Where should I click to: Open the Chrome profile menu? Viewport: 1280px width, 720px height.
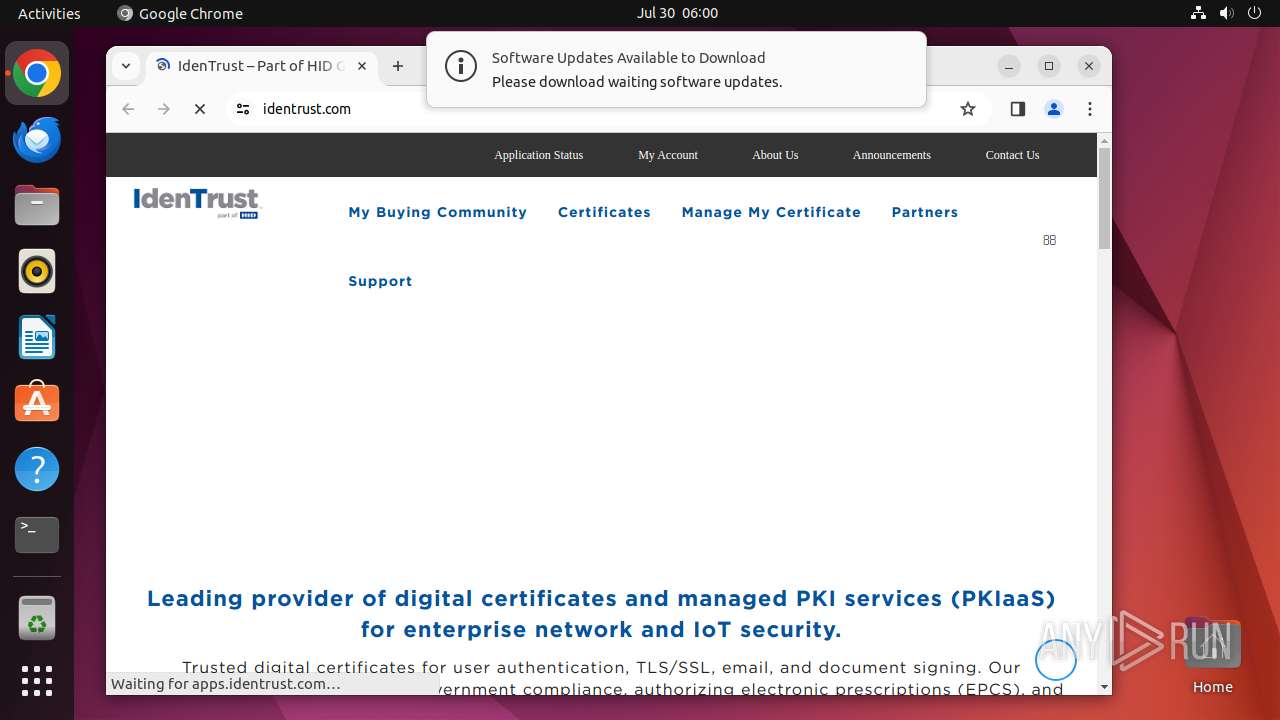coord(1054,109)
